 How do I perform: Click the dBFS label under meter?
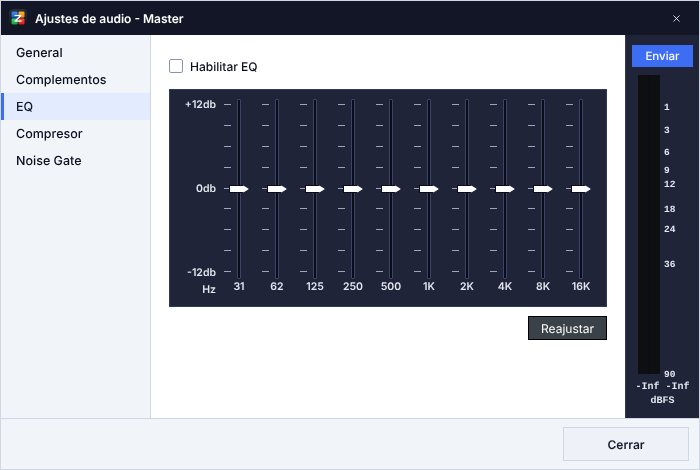coord(662,399)
